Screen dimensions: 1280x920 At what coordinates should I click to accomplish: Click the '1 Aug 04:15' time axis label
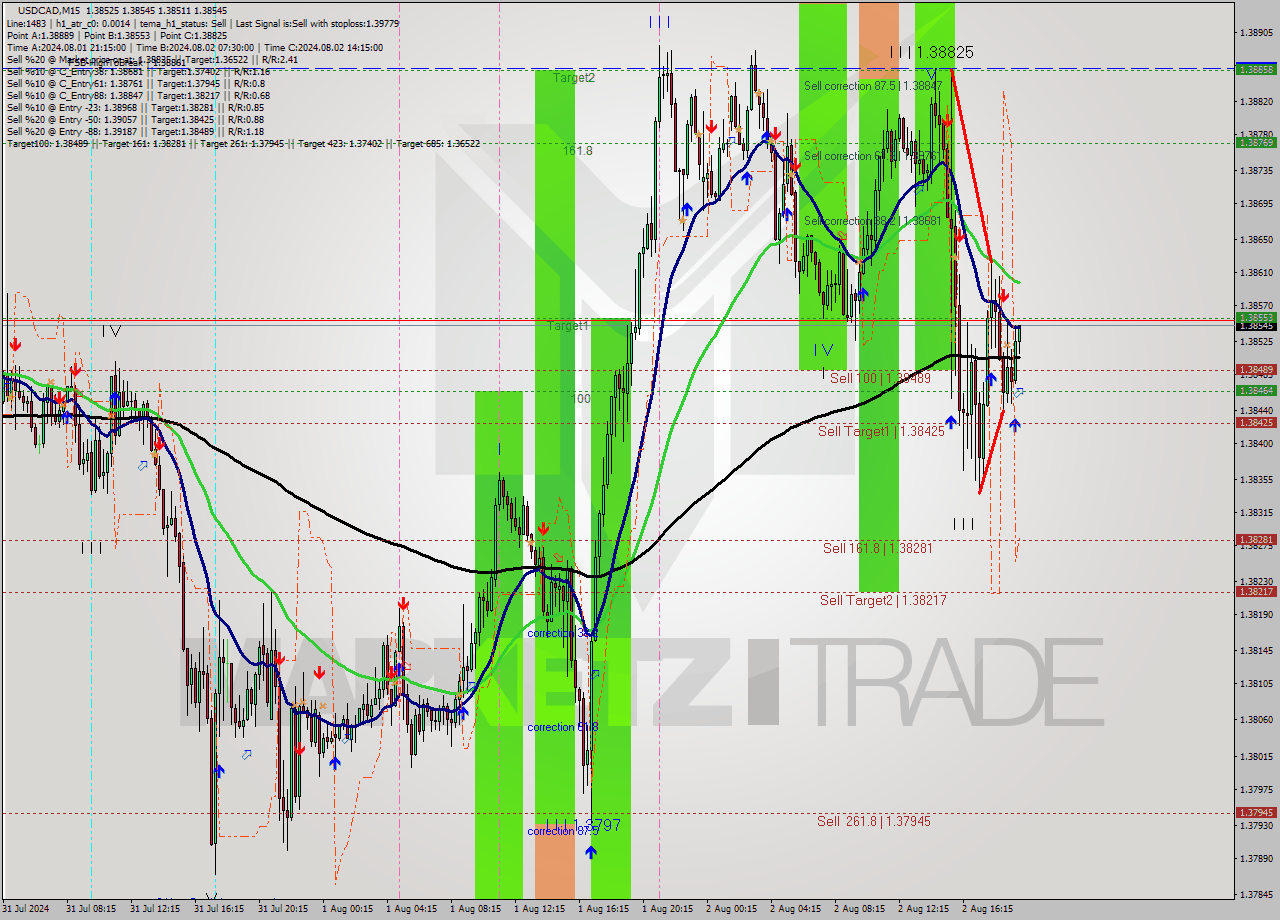click(x=411, y=909)
